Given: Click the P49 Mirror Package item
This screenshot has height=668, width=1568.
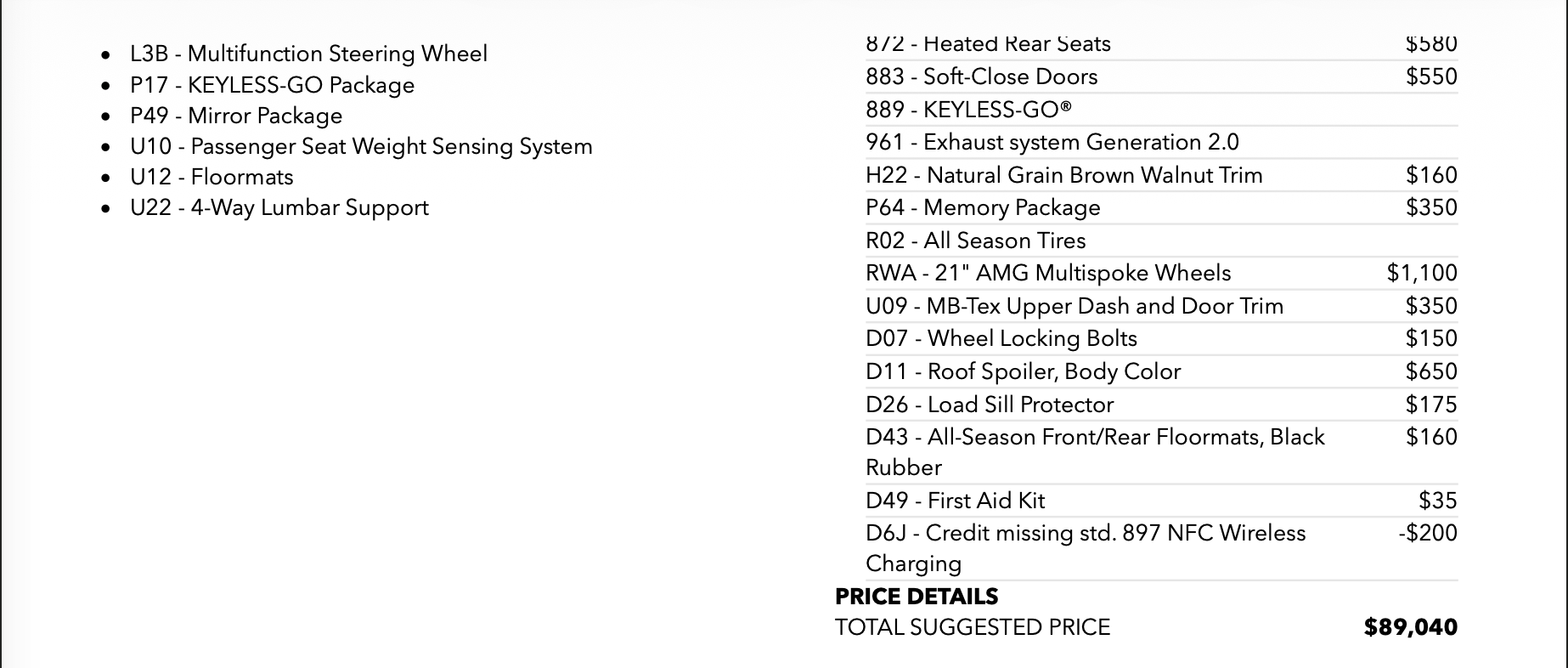Looking at the screenshot, I should (x=236, y=116).
